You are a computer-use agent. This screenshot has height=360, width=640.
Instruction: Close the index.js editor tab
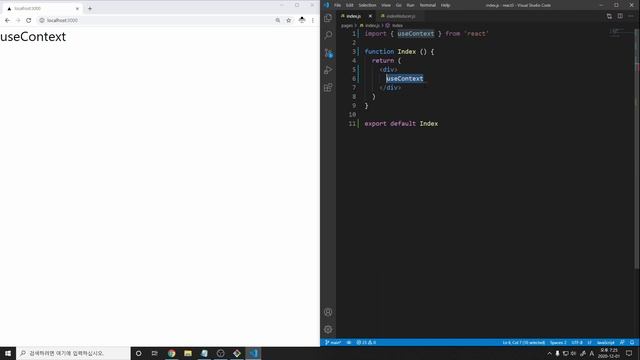tap(370, 16)
